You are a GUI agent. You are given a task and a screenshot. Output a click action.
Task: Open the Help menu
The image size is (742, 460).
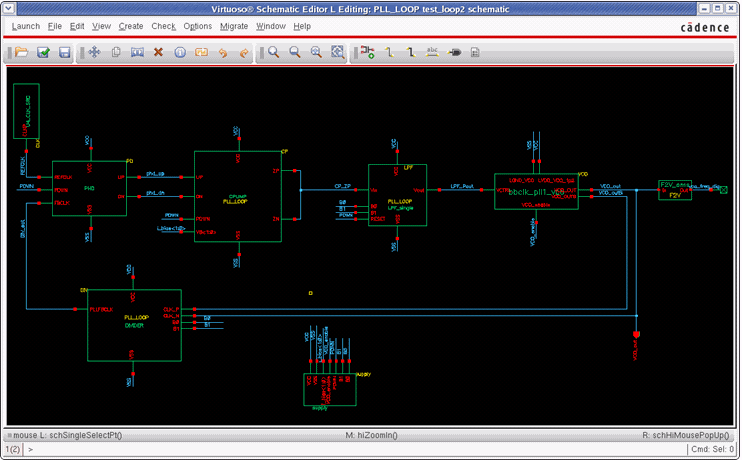(302, 26)
